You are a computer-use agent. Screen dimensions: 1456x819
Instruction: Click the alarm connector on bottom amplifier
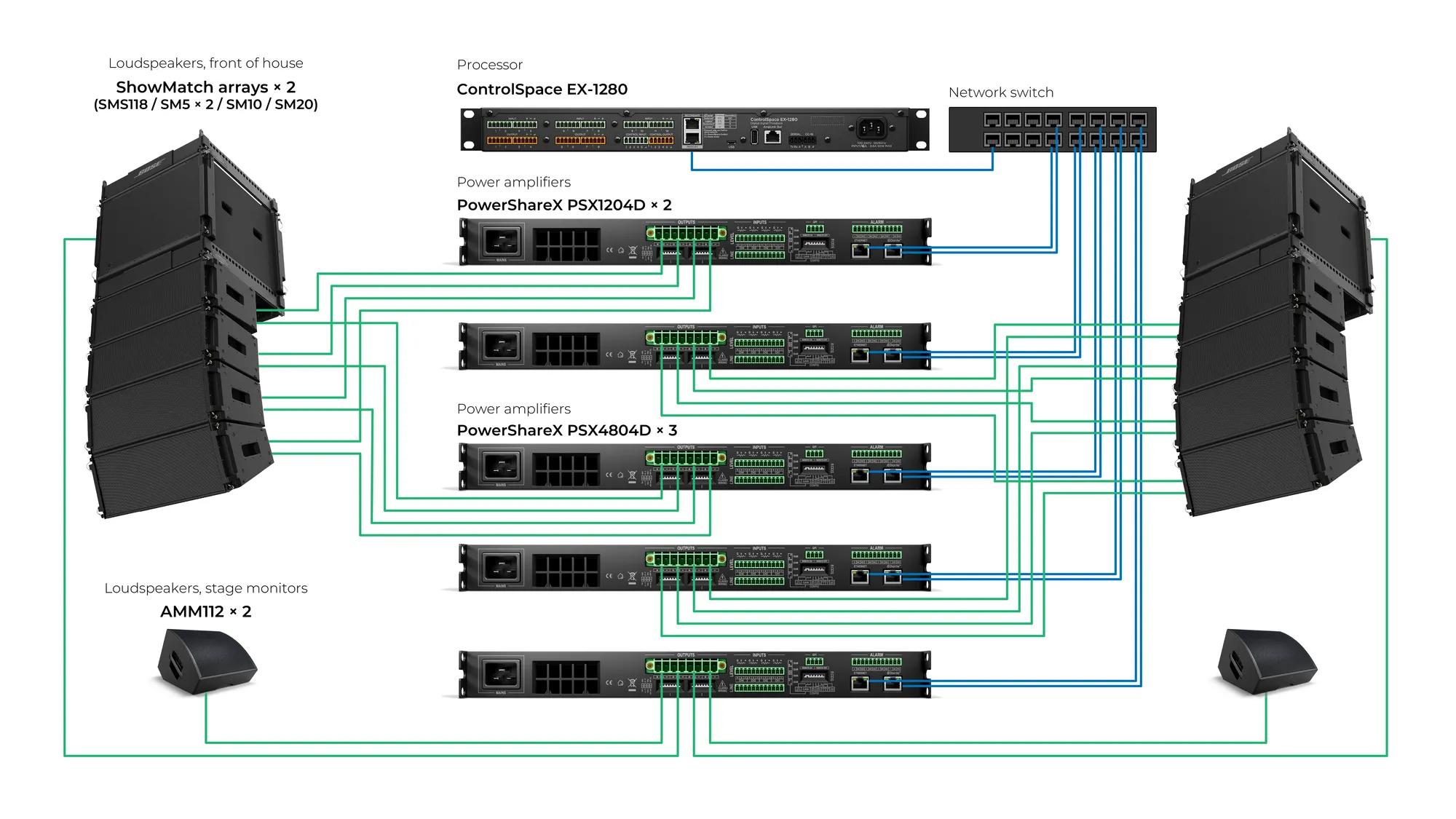[877, 662]
